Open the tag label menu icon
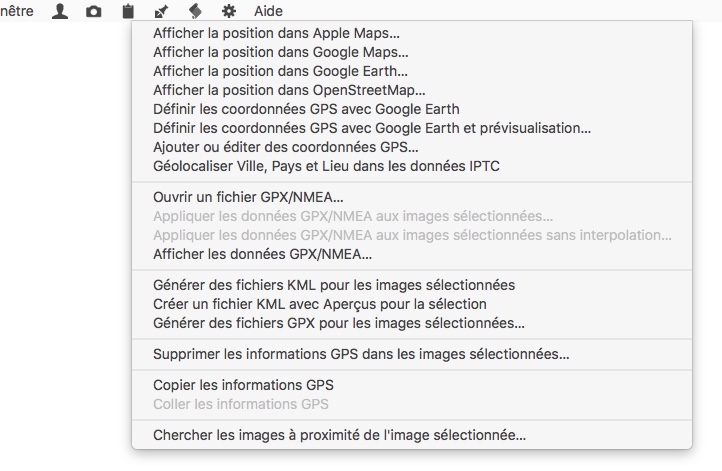722x471 pixels. pyautogui.click(x=195, y=11)
